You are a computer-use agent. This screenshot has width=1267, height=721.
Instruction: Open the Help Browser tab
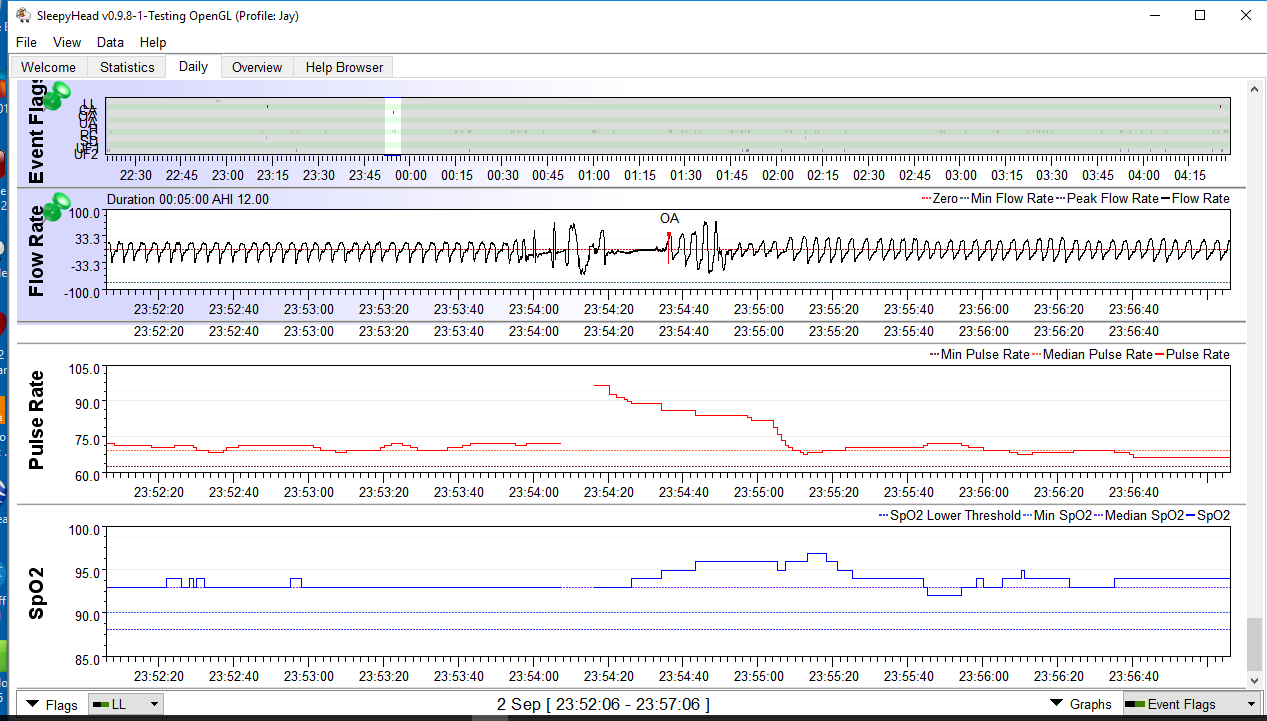(x=344, y=67)
